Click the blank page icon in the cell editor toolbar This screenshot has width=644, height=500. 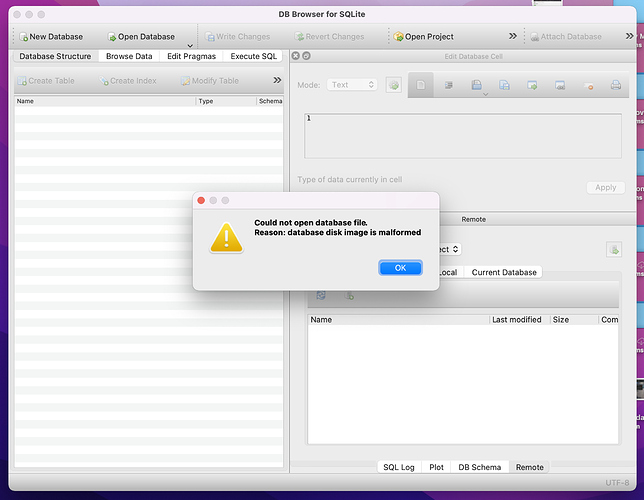pos(421,85)
